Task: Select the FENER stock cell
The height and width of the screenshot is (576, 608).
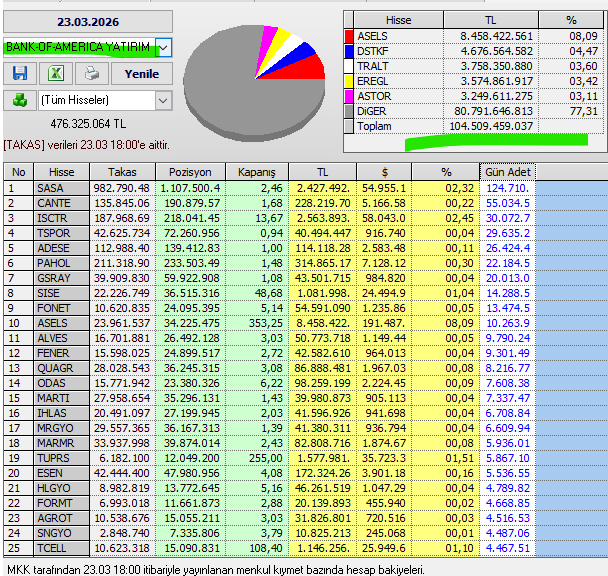Action: 62,353
